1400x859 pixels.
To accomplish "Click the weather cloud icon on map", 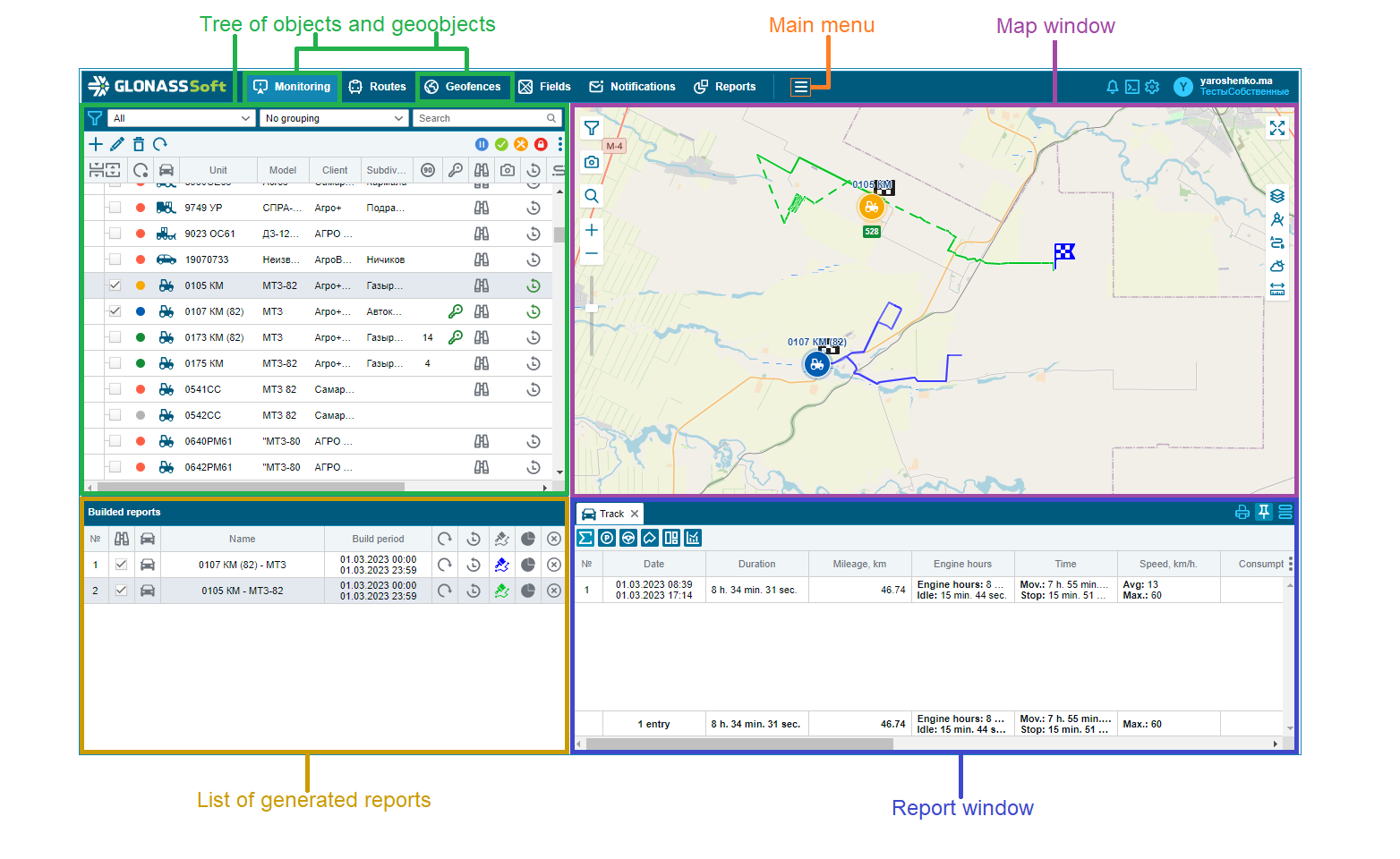I will click(1277, 266).
